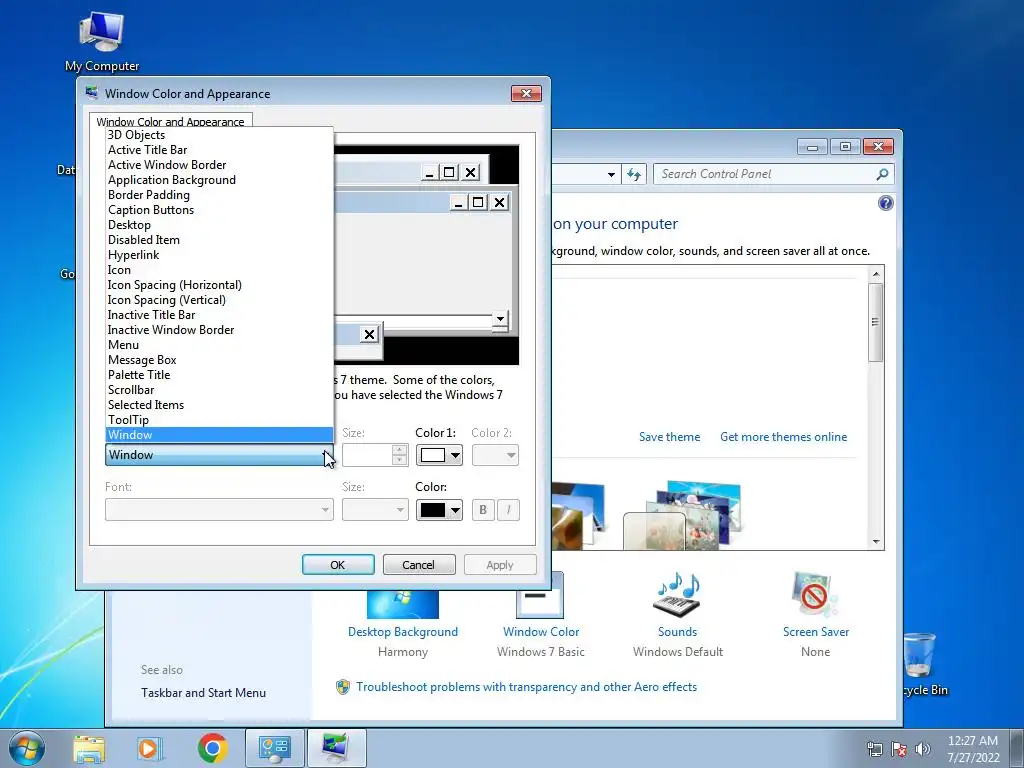Open Screen Saver settings icon

[x=814, y=595]
